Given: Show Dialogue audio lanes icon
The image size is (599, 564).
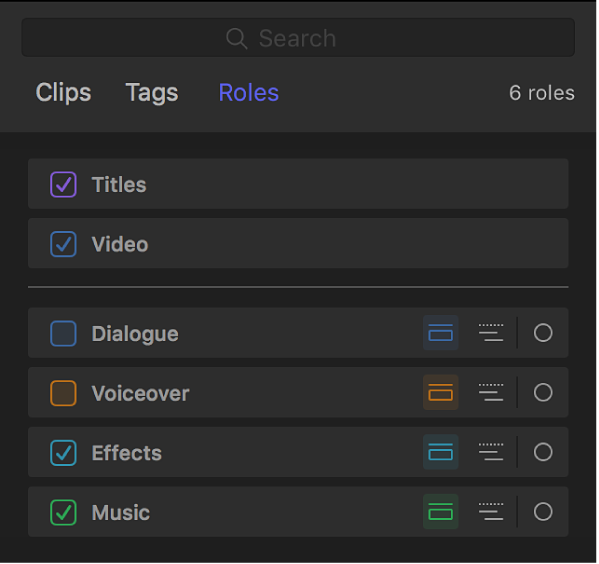Looking at the screenshot, I should tap(442, 334).
